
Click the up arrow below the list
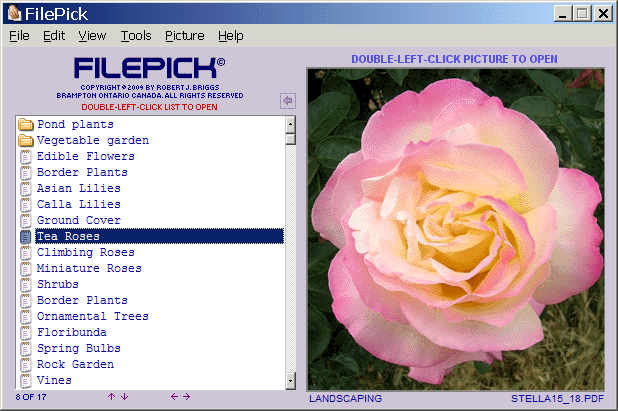pyautogui.click(x=112, y=397)
